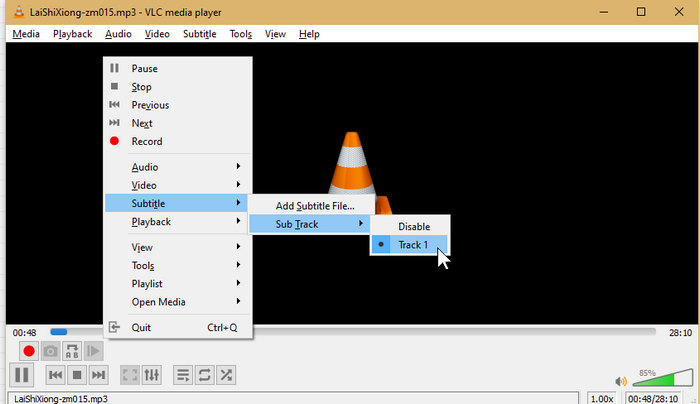Click the Stop square icon in the context menu
This screenshot has width=700, height=404.
click(114, 86)
